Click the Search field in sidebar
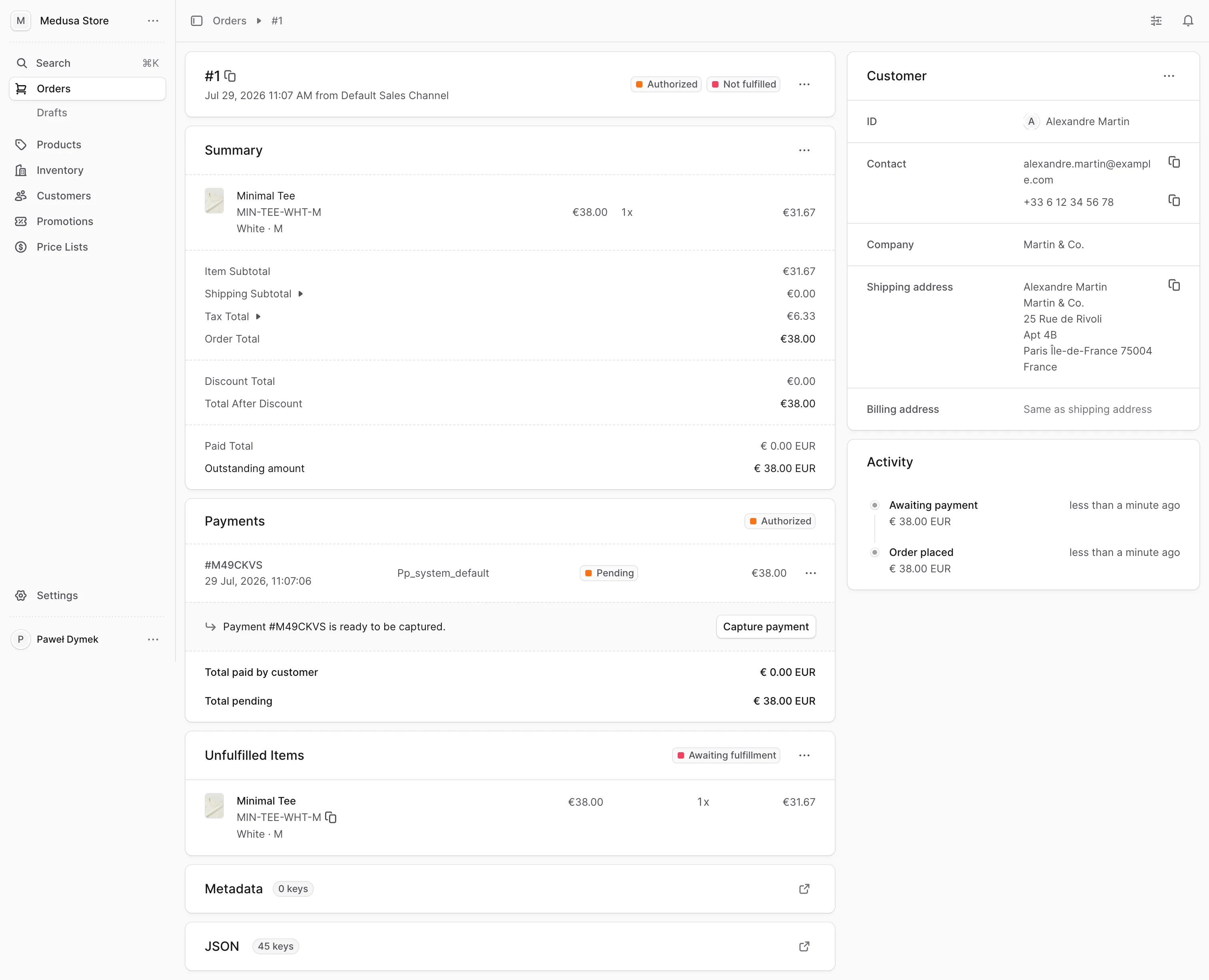Screen dimensions: 1209x980 (x=88, y=63)
